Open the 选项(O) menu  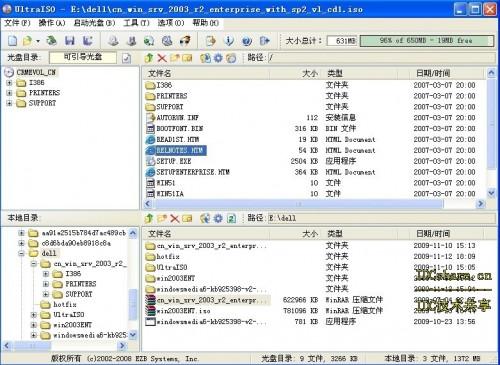click(x=171, y=23)
